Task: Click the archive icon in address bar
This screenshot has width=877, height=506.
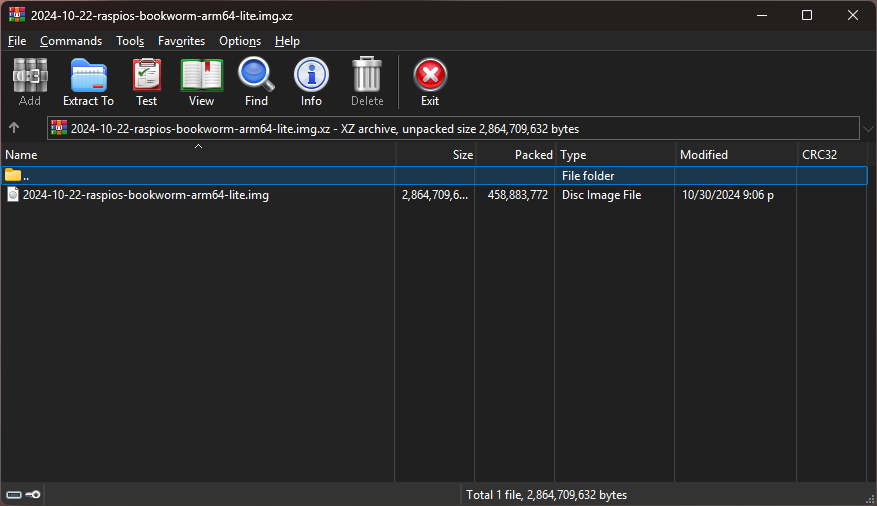Action: (x=59, y=128)
